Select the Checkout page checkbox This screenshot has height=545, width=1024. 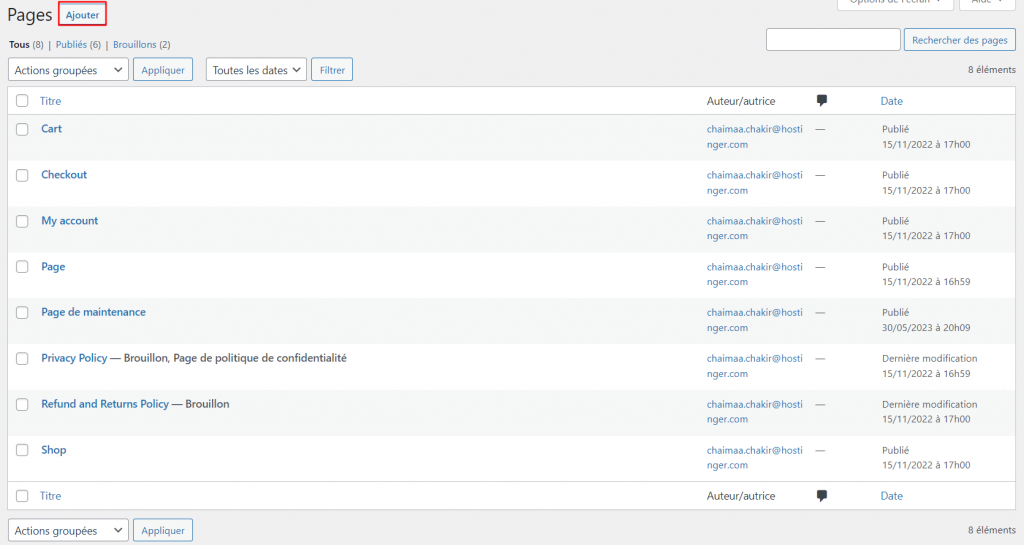[22, 175]
